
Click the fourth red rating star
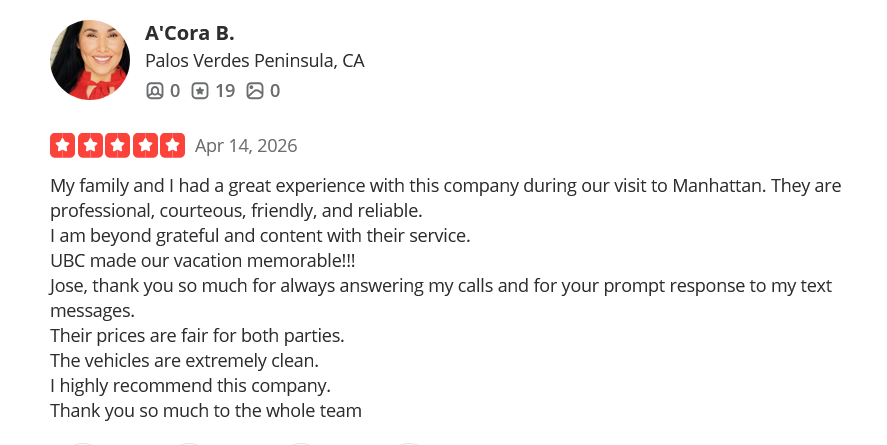tap(146, 145)
